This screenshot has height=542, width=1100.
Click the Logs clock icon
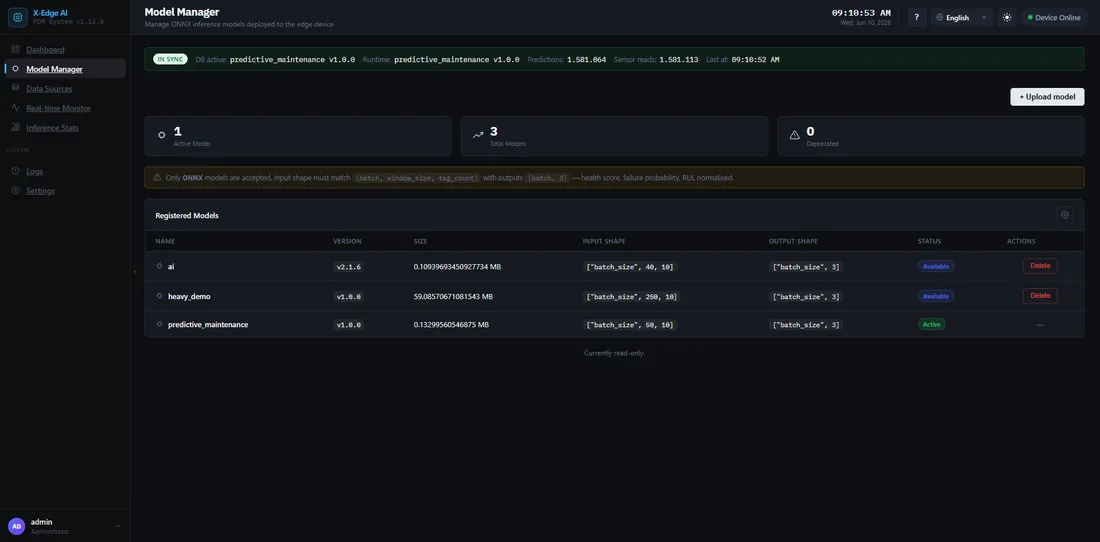tap(15, 171)
